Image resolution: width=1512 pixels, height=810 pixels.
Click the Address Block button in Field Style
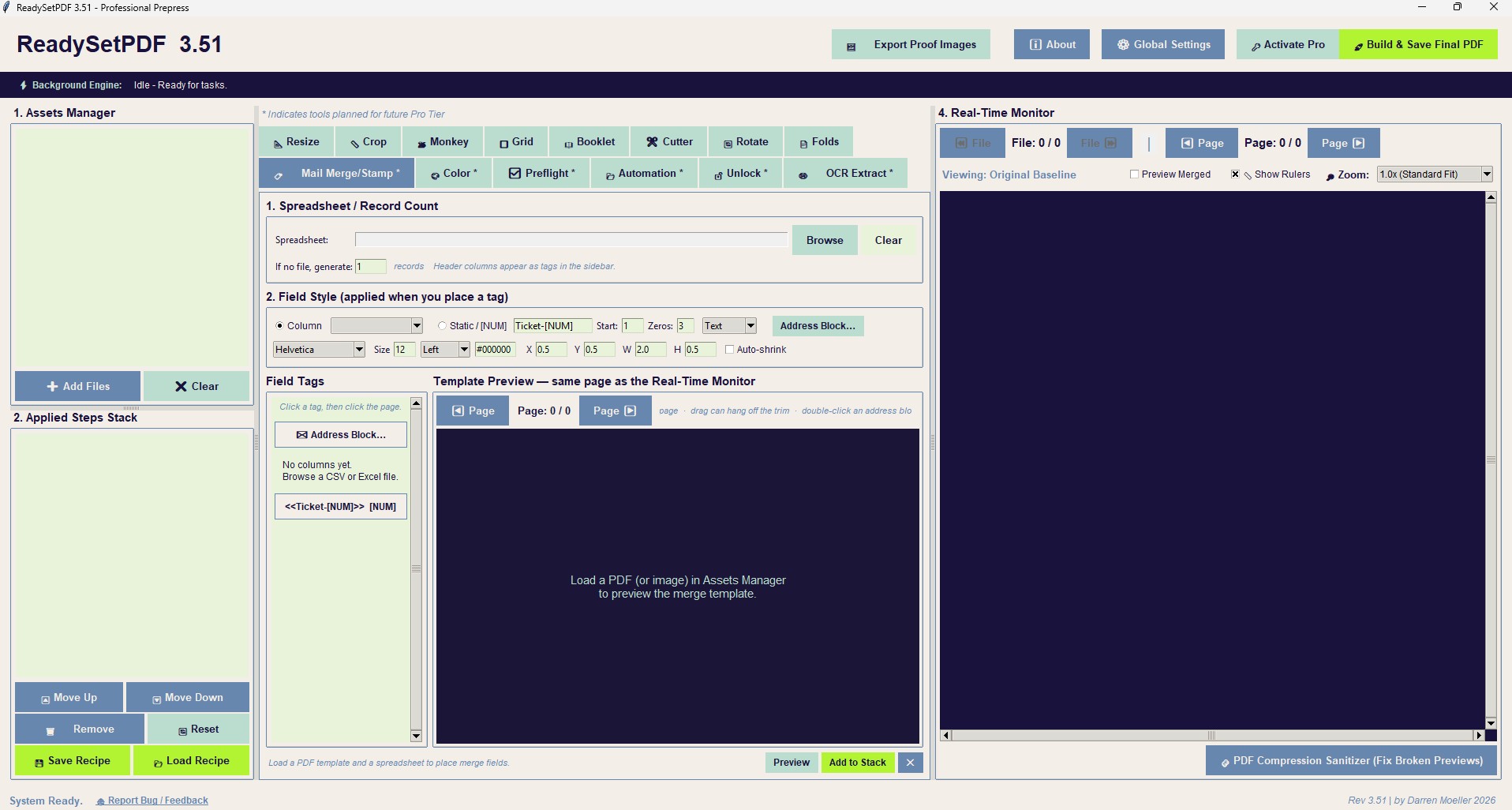tap(818, 326)
